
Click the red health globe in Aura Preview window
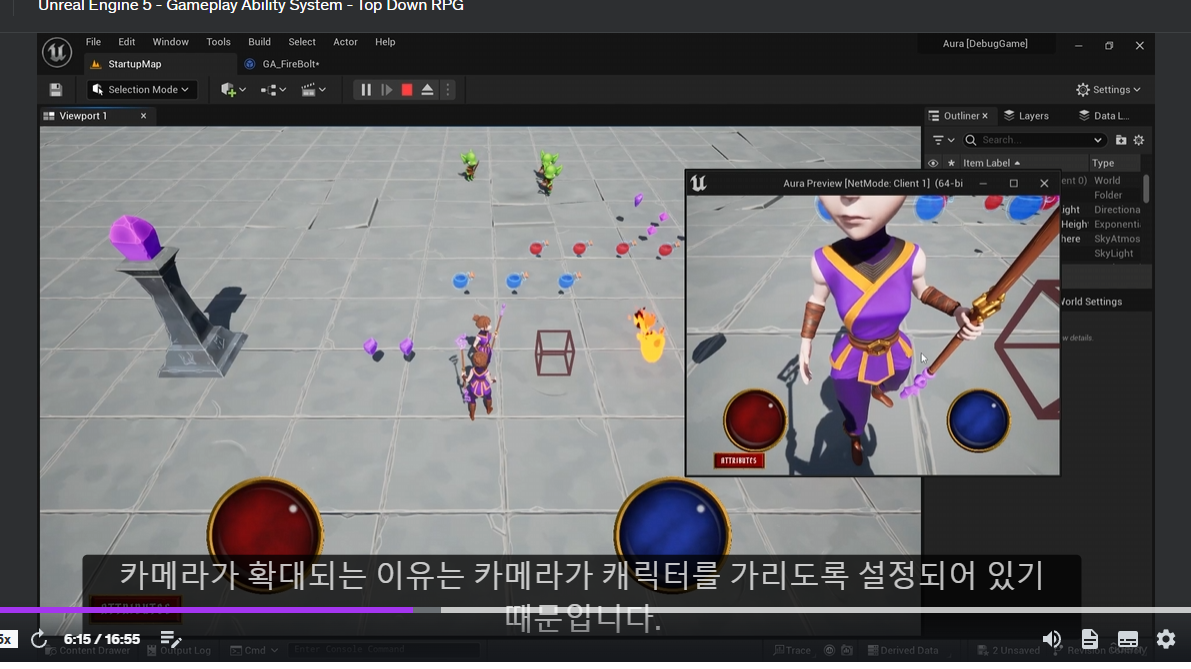click(755, 420)
